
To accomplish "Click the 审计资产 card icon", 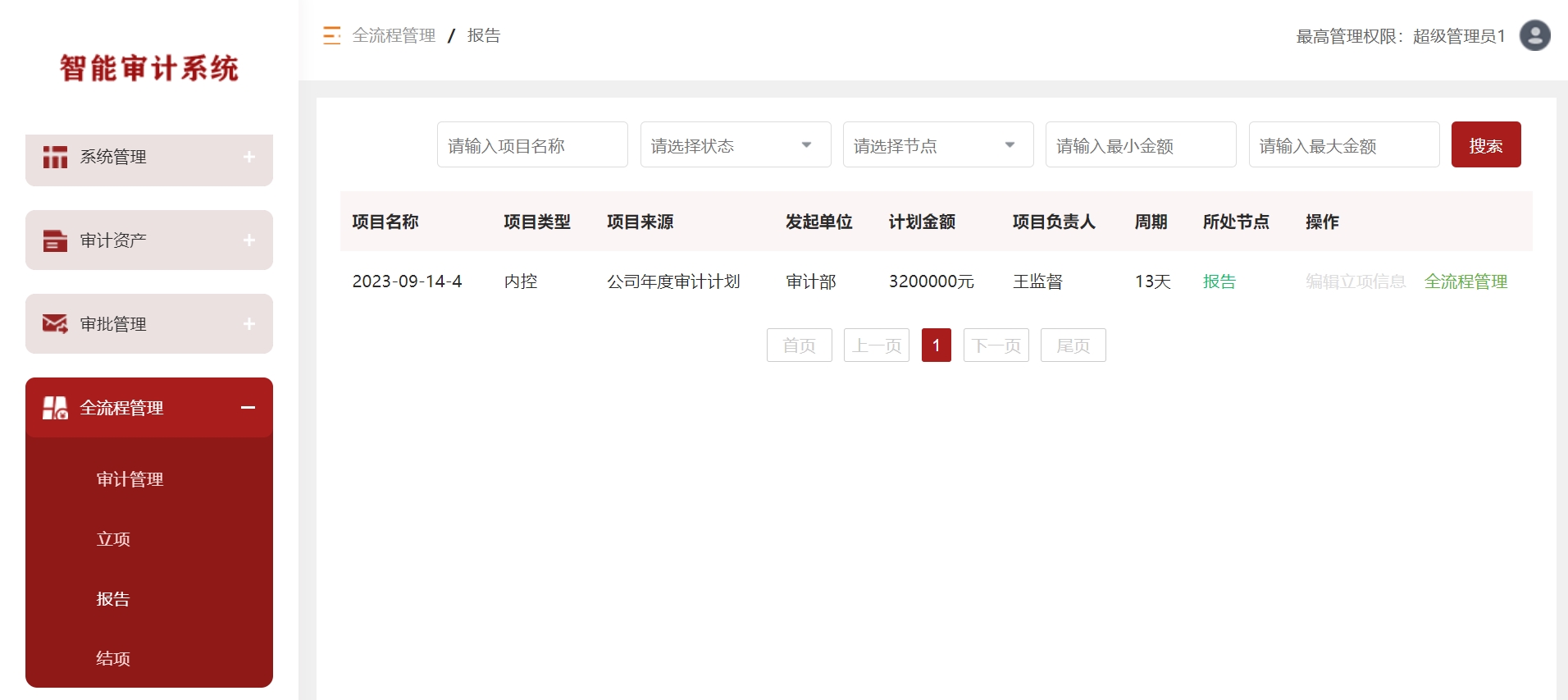I will click(x=55, y=240).
